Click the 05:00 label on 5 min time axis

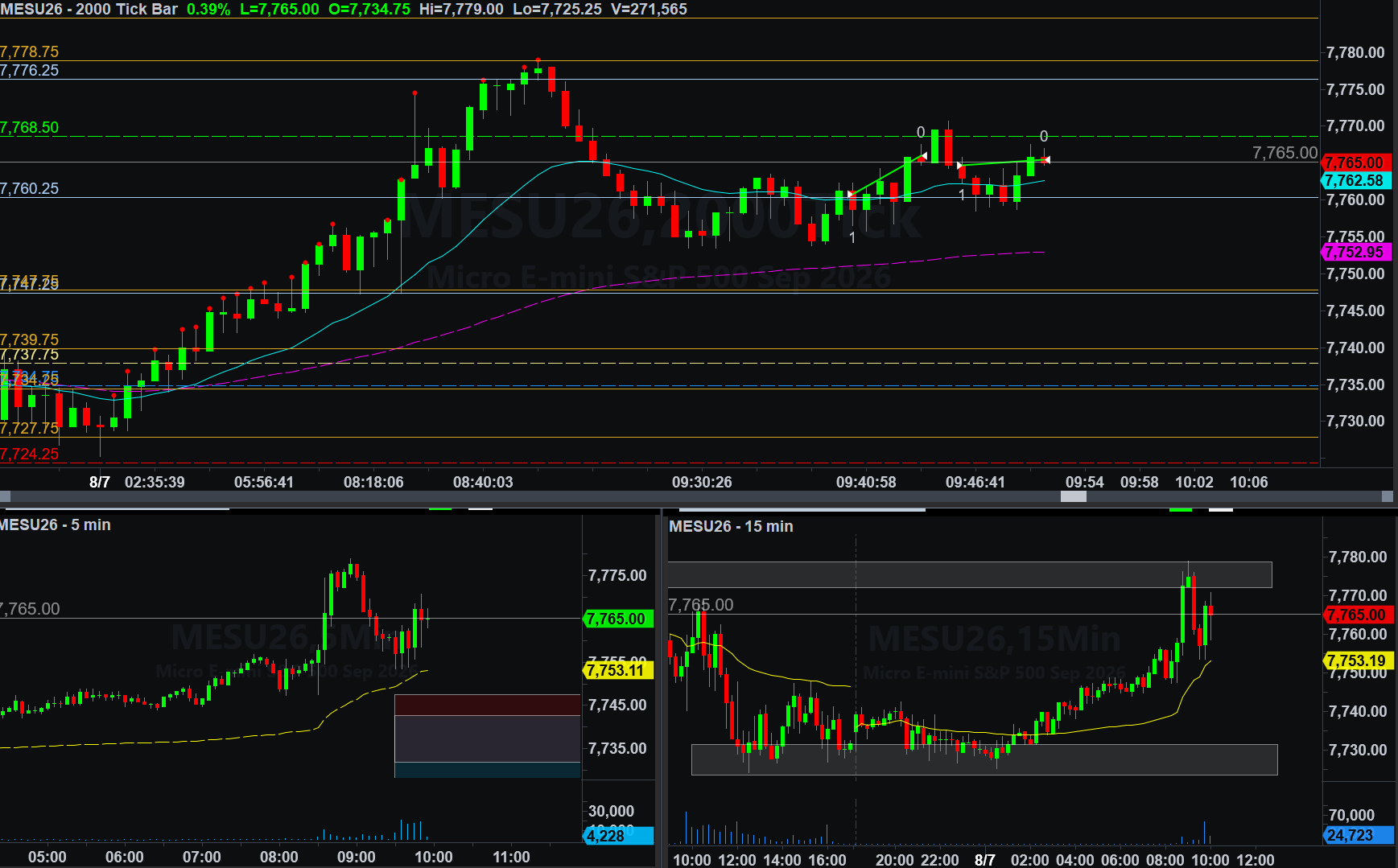[47, 857]
